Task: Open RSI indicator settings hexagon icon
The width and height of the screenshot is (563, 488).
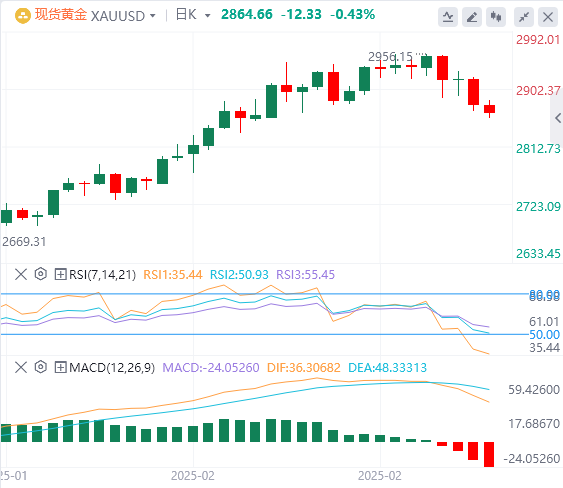Action: pyautogui.click(x=41, y=274)
